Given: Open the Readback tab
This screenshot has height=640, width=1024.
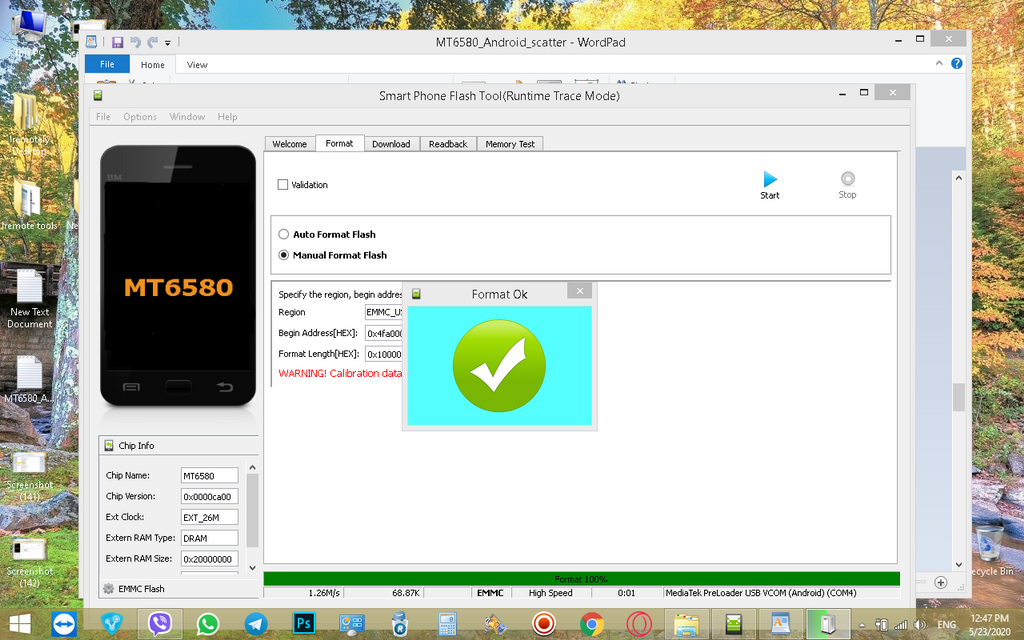Looking at the screenshot, I should coord(448,144).
